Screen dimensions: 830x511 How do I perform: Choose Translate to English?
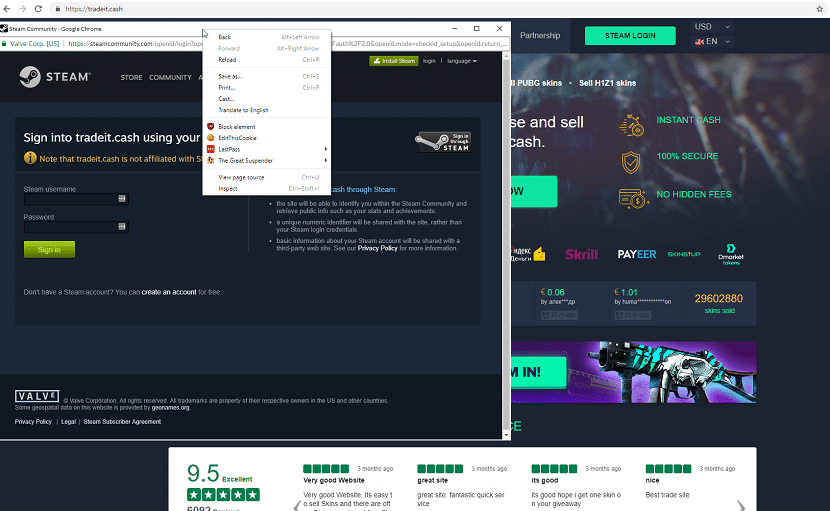pos(267,110)
